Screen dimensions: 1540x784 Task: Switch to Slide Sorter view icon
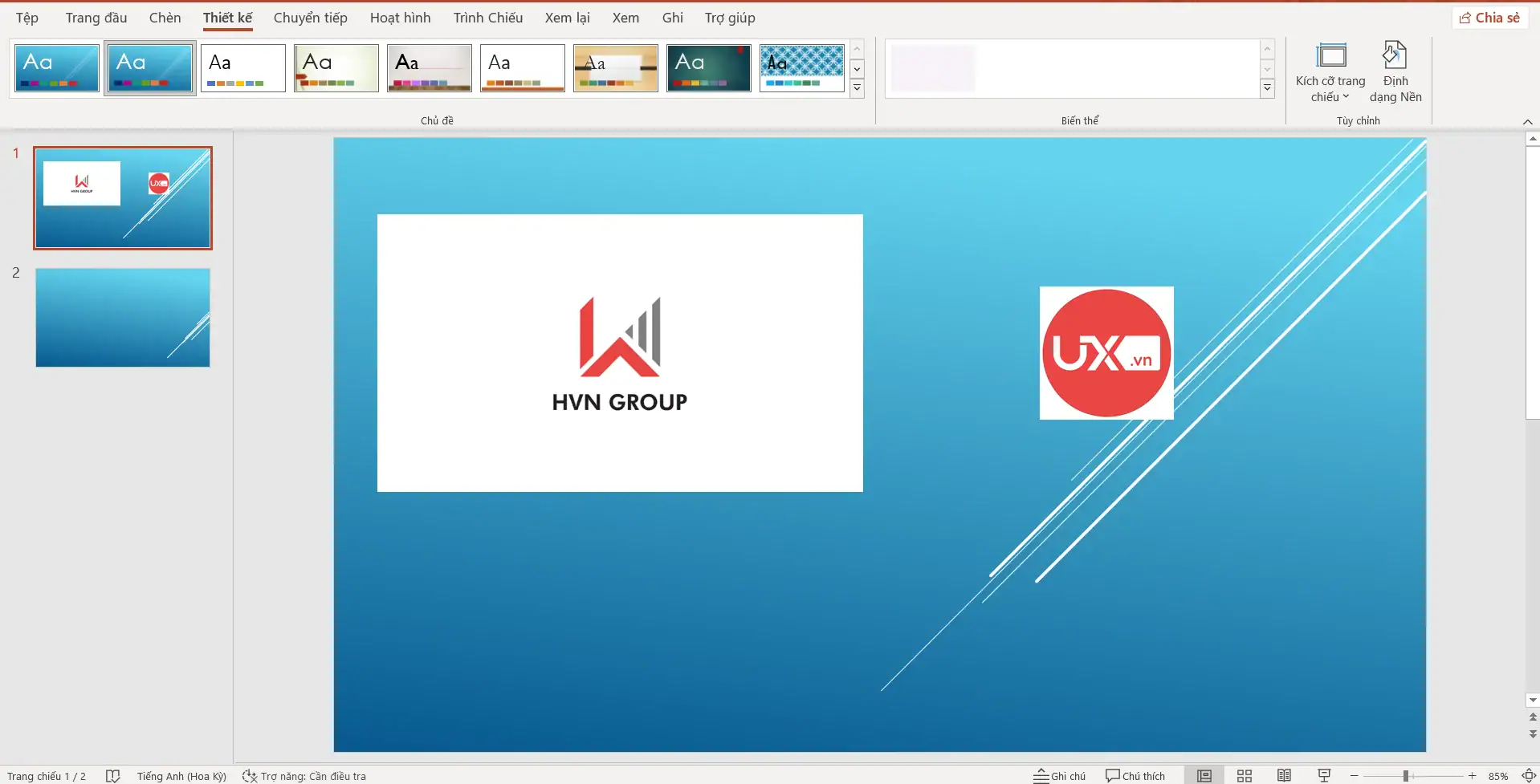pyautogui.click(x=1245, y=776)
